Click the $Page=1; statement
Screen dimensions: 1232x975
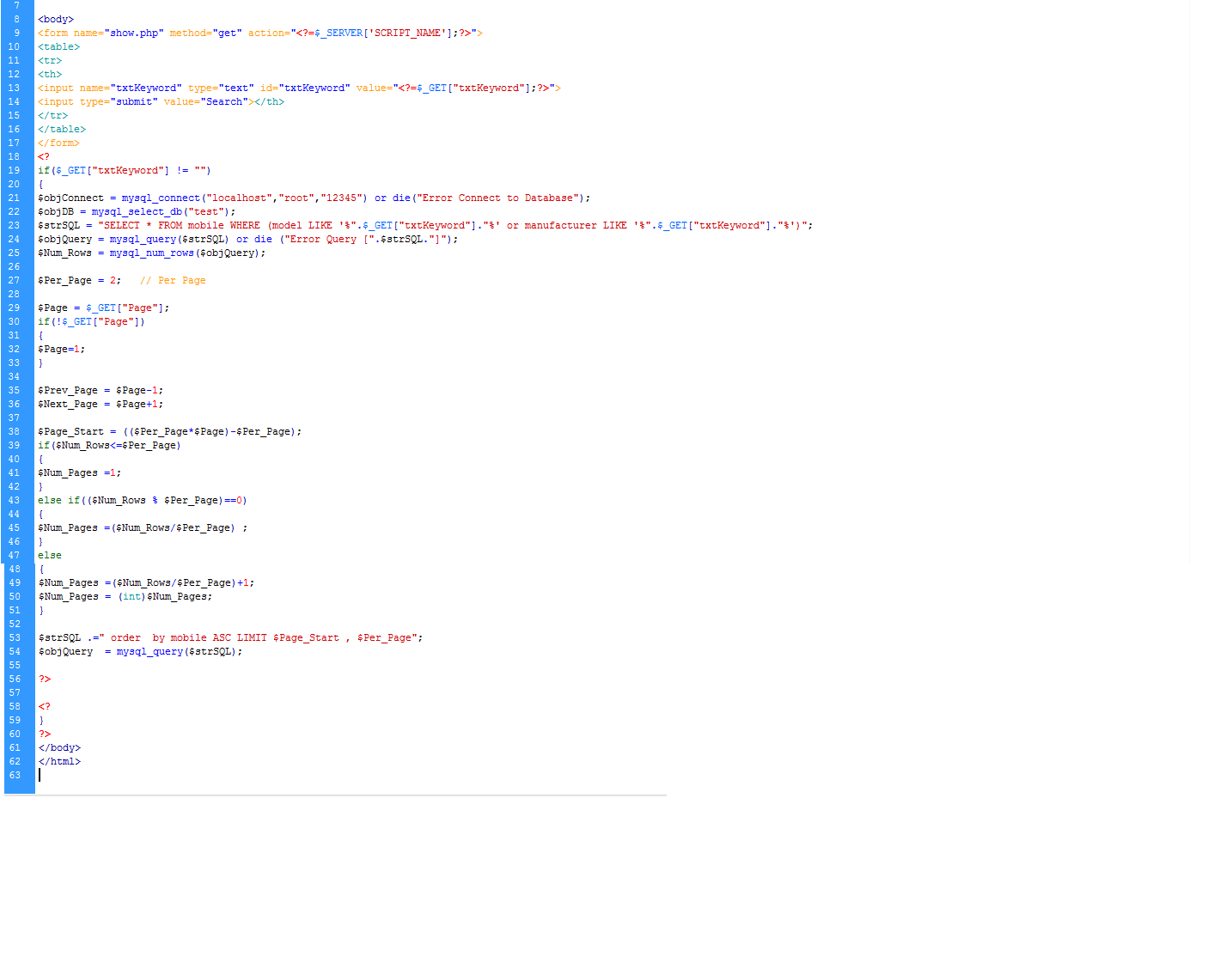point(62,349)
